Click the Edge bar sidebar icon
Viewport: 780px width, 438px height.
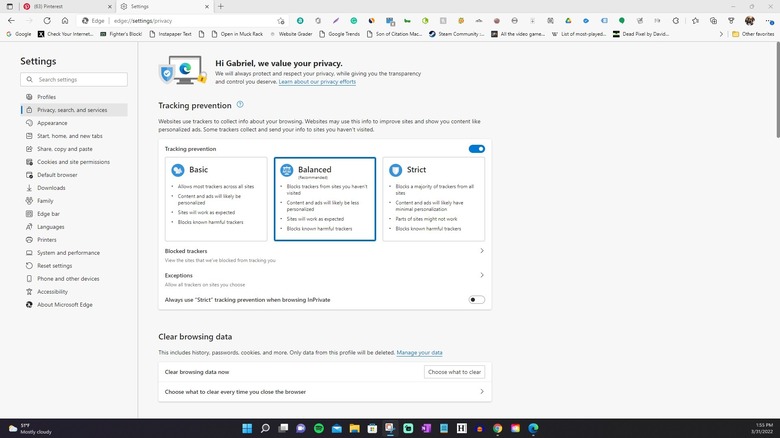pos(29,214)
